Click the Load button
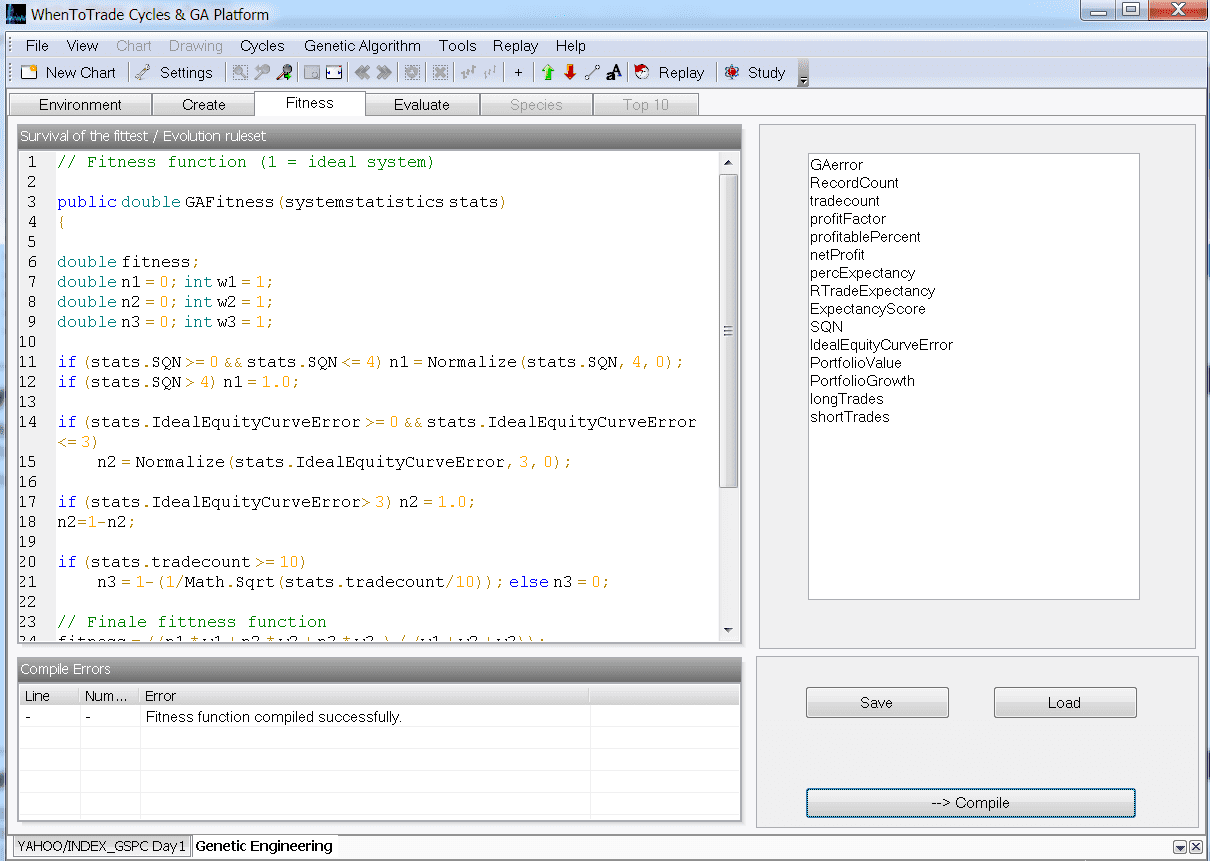The width and height of the screenshot is (1210, 861). click(x=1065, y=703)
